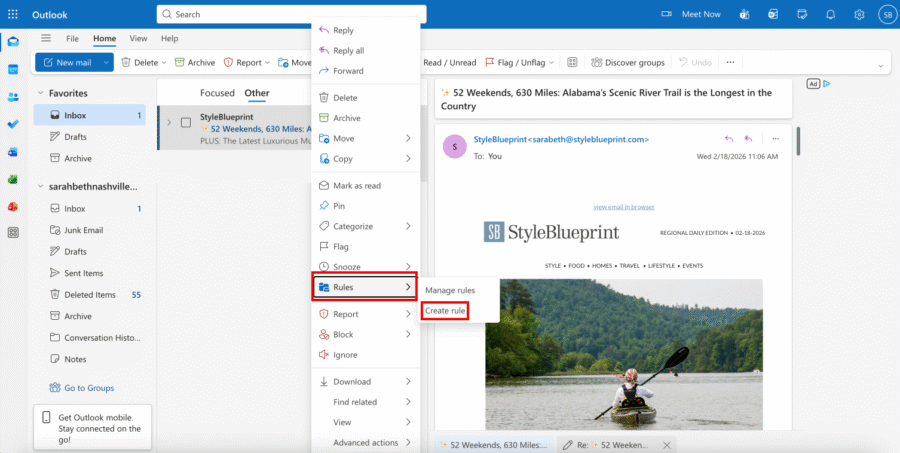Open New mail dropdown arrow
This screenshot has width=900, height=453.
106,63
